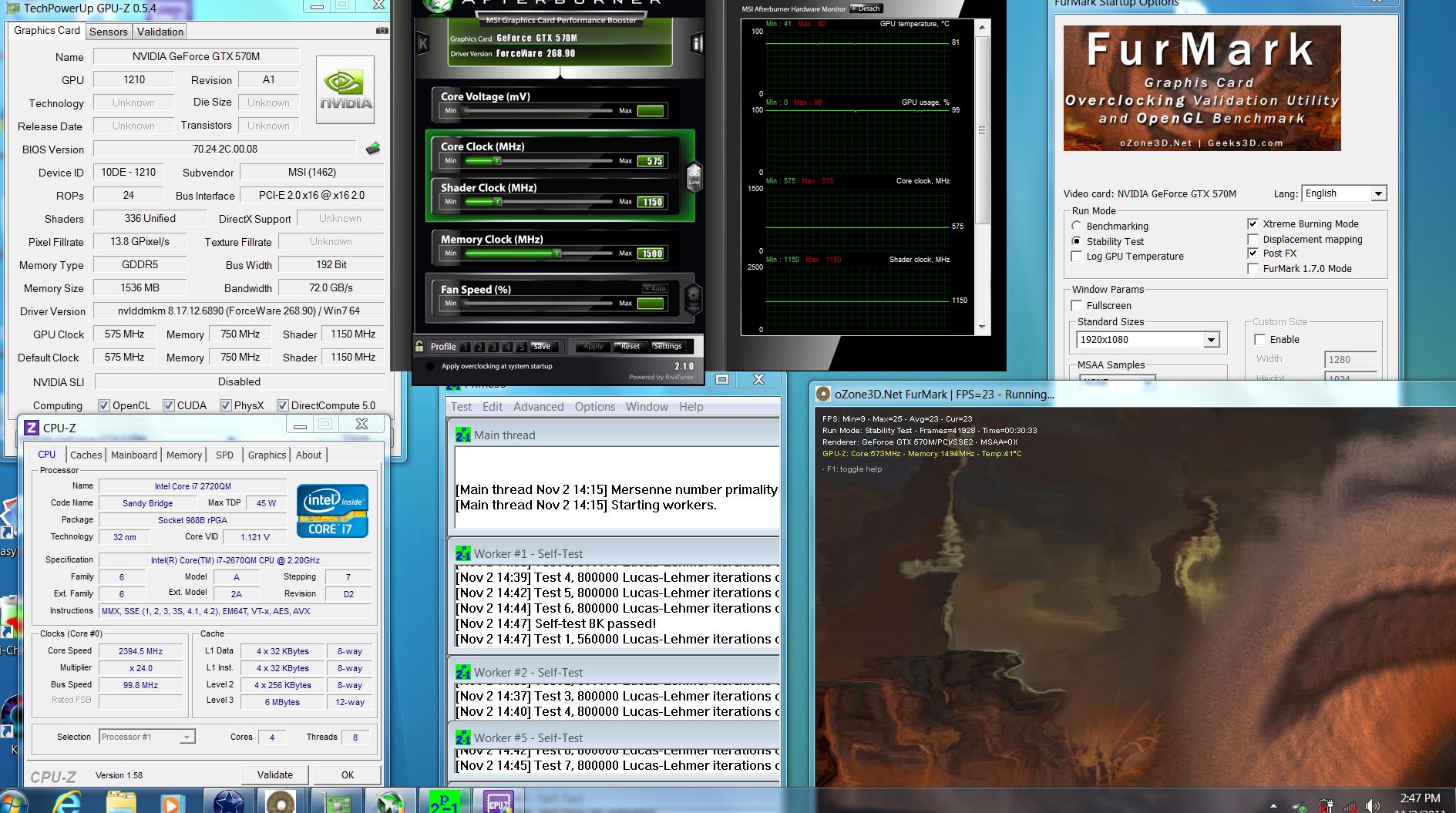Click the GPU-Z screenshot camera icon
Viewport: 1456px width, 813px height.
tap(382, 31)
